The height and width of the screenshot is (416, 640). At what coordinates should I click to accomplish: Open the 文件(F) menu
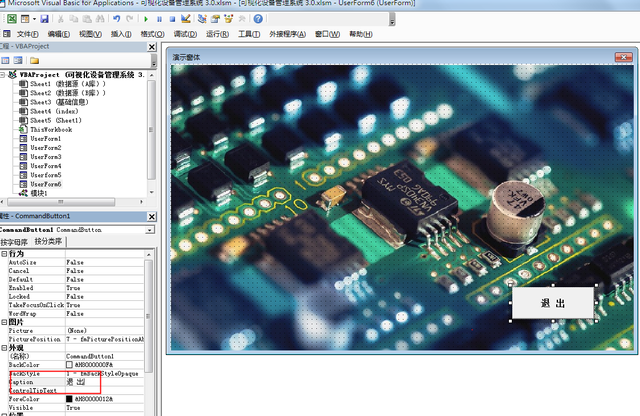(27, 34)
